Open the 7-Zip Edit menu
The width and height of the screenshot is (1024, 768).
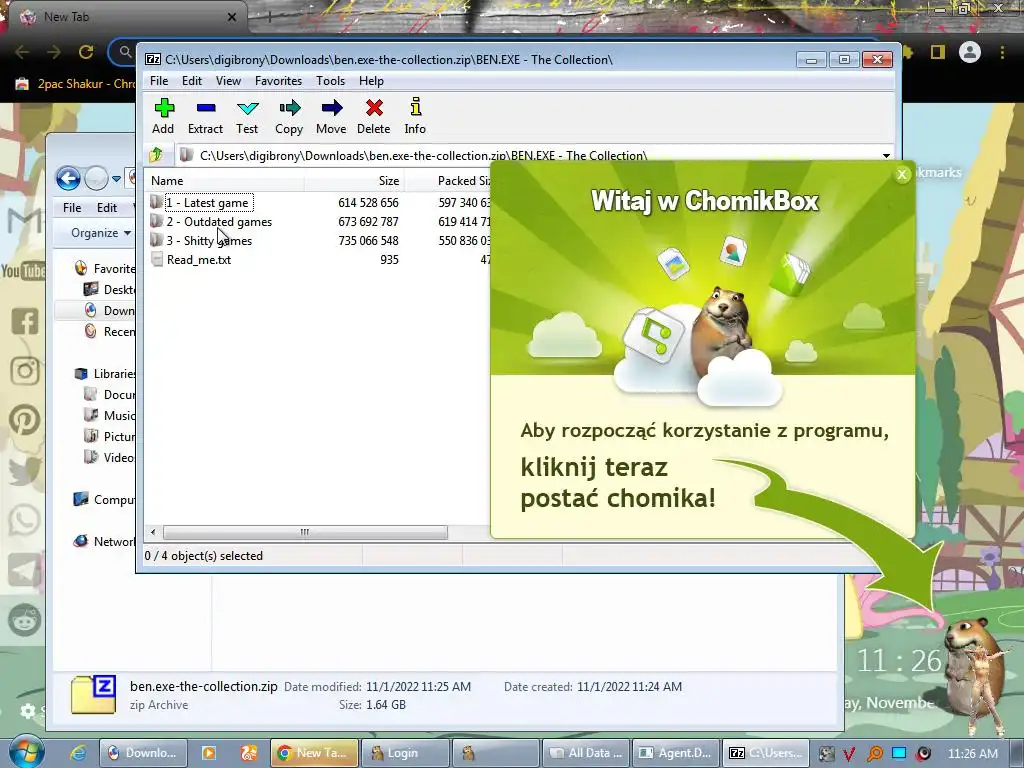point(191,81)
